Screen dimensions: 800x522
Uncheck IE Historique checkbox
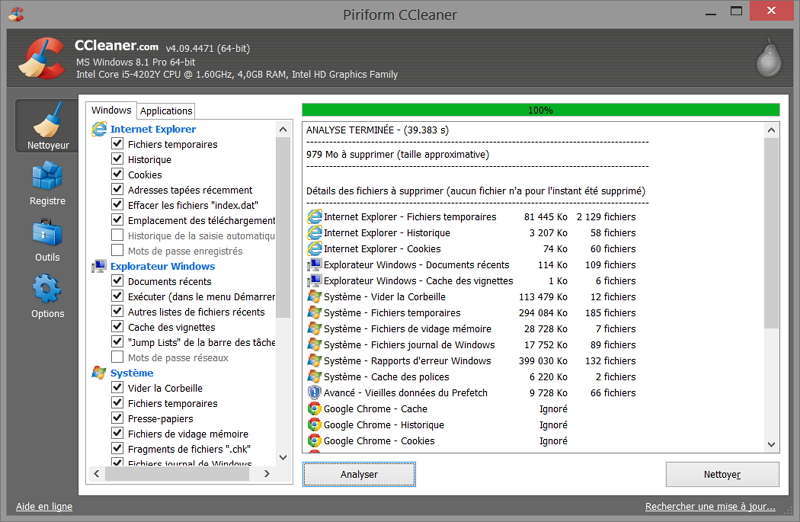(x=117, y=159)
